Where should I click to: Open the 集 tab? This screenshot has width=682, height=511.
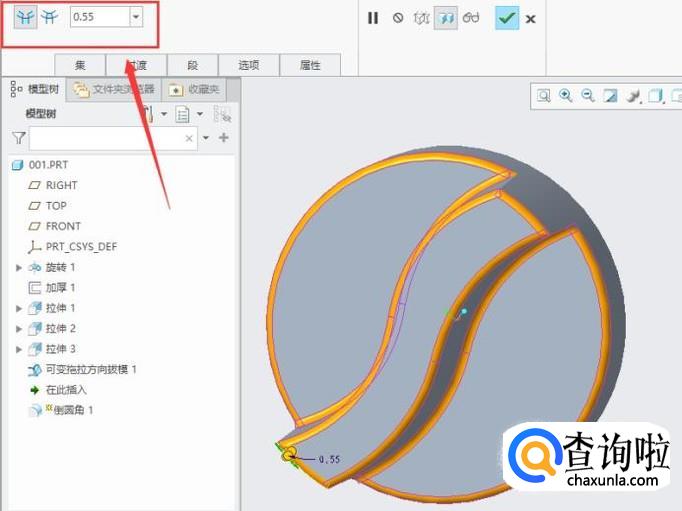pos(80,65)
